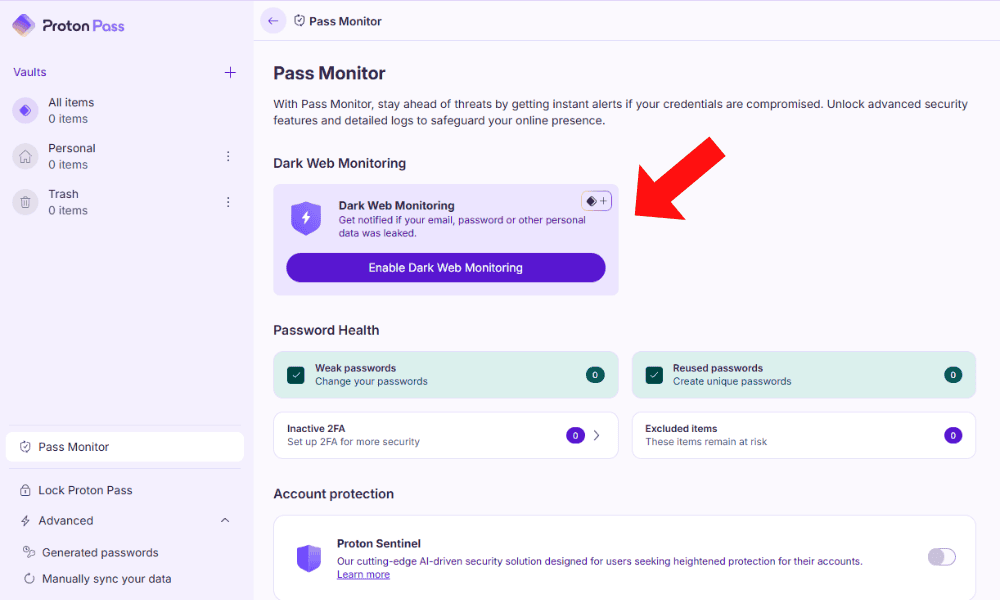Click the upgrade plus badge icon
This screenshot has height=600, width=1000.
point(596,201)
